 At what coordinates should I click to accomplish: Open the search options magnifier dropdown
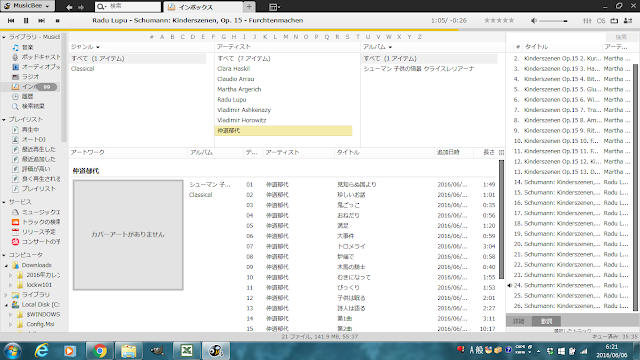click(x=101, y=7)
